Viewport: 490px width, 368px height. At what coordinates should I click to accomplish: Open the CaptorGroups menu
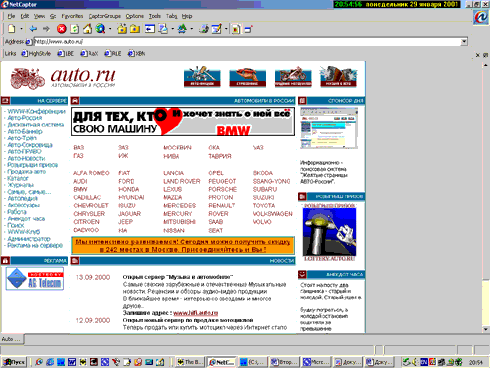(x=105, y=16)
